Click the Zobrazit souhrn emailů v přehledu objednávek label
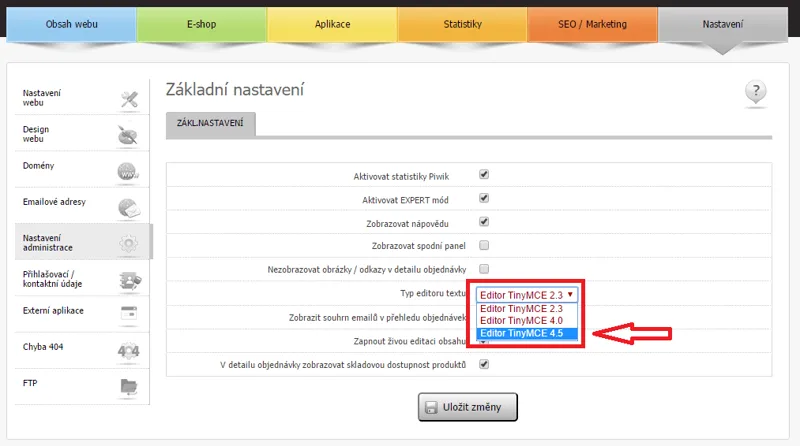The width and height of the screenshot is (800, 446). click(x=377, y=317)
